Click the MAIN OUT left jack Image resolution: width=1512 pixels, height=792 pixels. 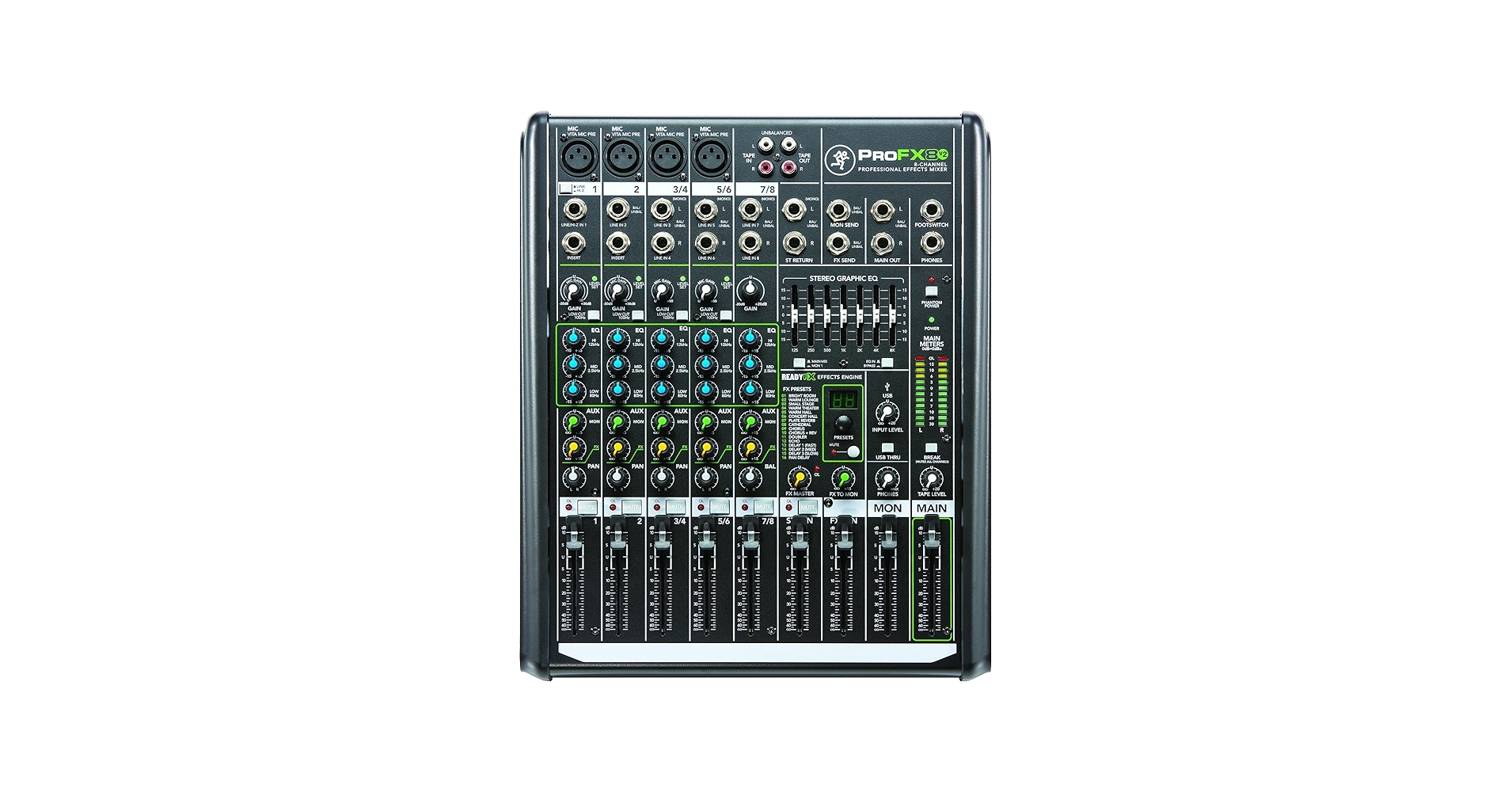(883, 210)
